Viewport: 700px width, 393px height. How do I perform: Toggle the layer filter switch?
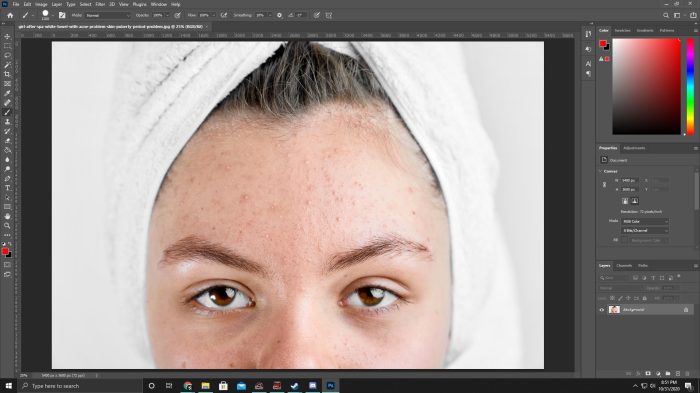679,277
